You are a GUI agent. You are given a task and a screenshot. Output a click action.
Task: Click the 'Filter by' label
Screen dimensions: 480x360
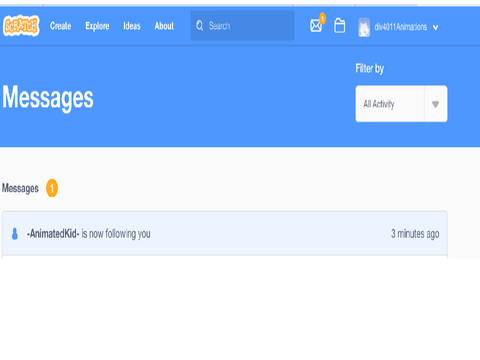click(x=370, y=69)
